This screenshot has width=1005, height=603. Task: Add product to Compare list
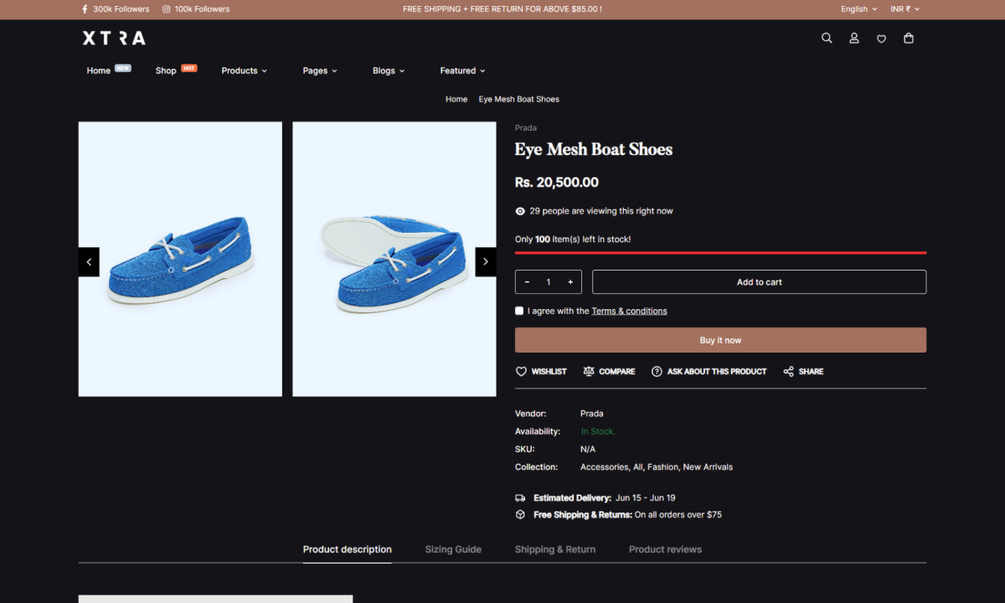(x=609, y=372)
